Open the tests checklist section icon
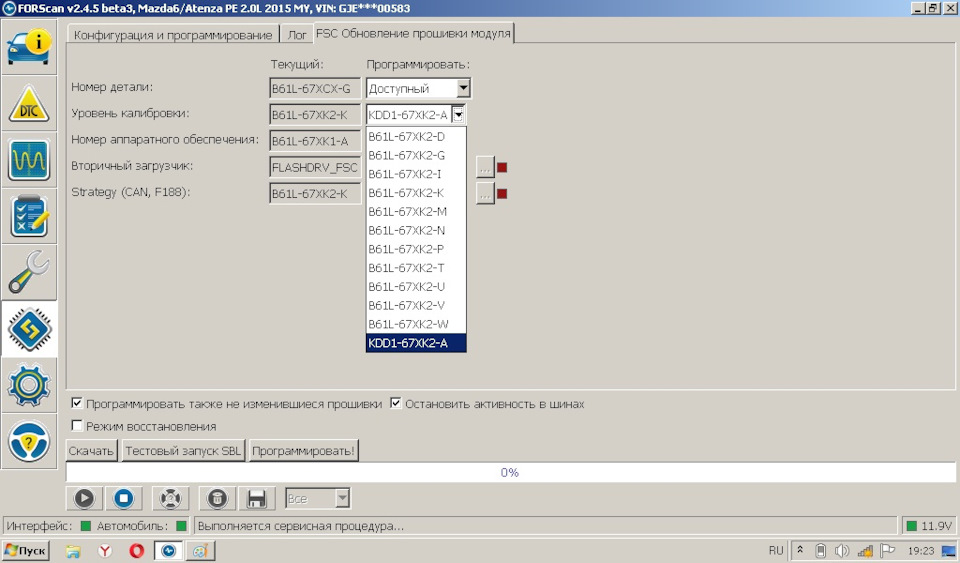This screenshot has width=960, height=563. pos(29,217)
